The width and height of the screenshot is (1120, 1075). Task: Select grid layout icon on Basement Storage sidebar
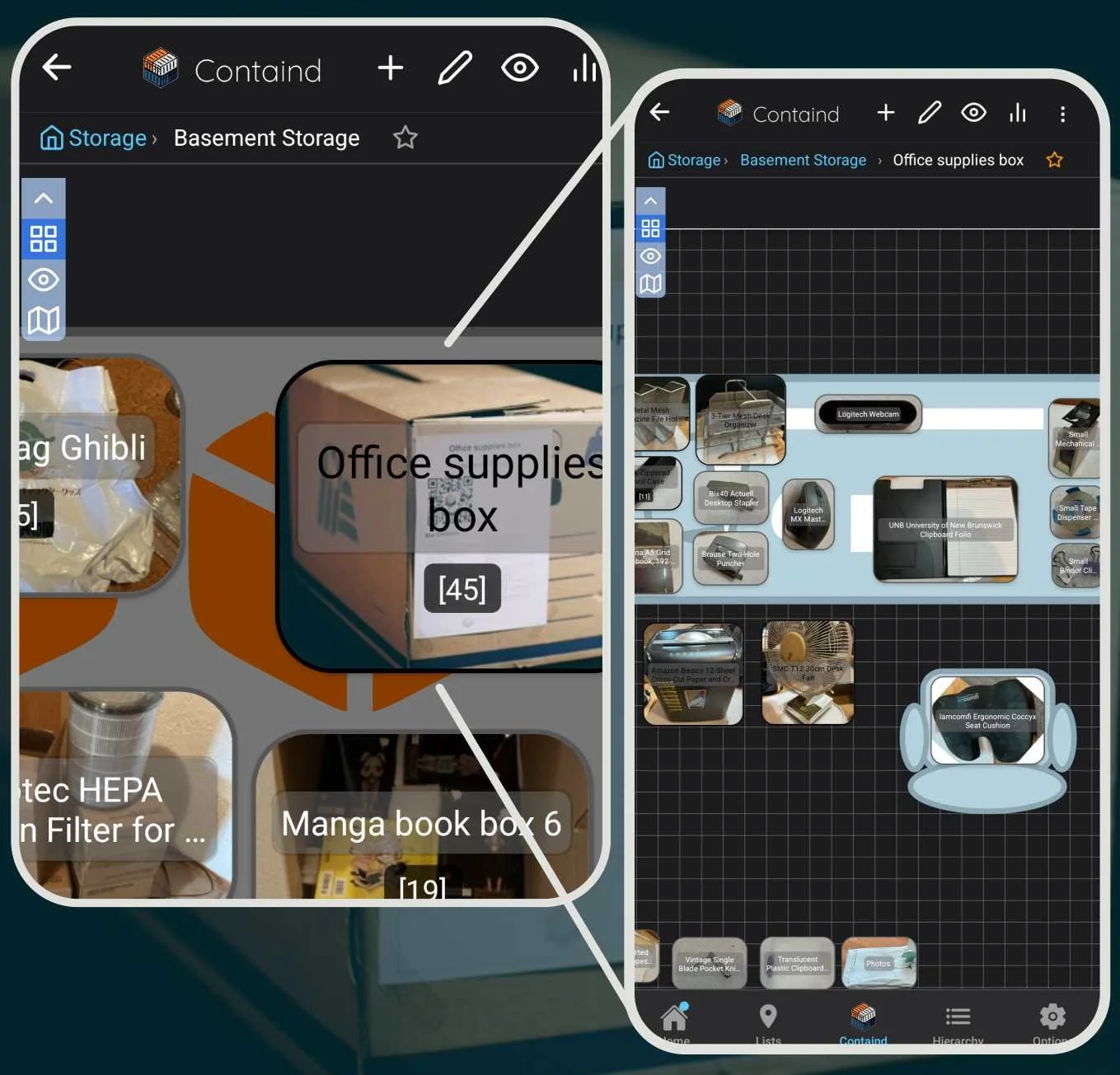coord(44,239)
